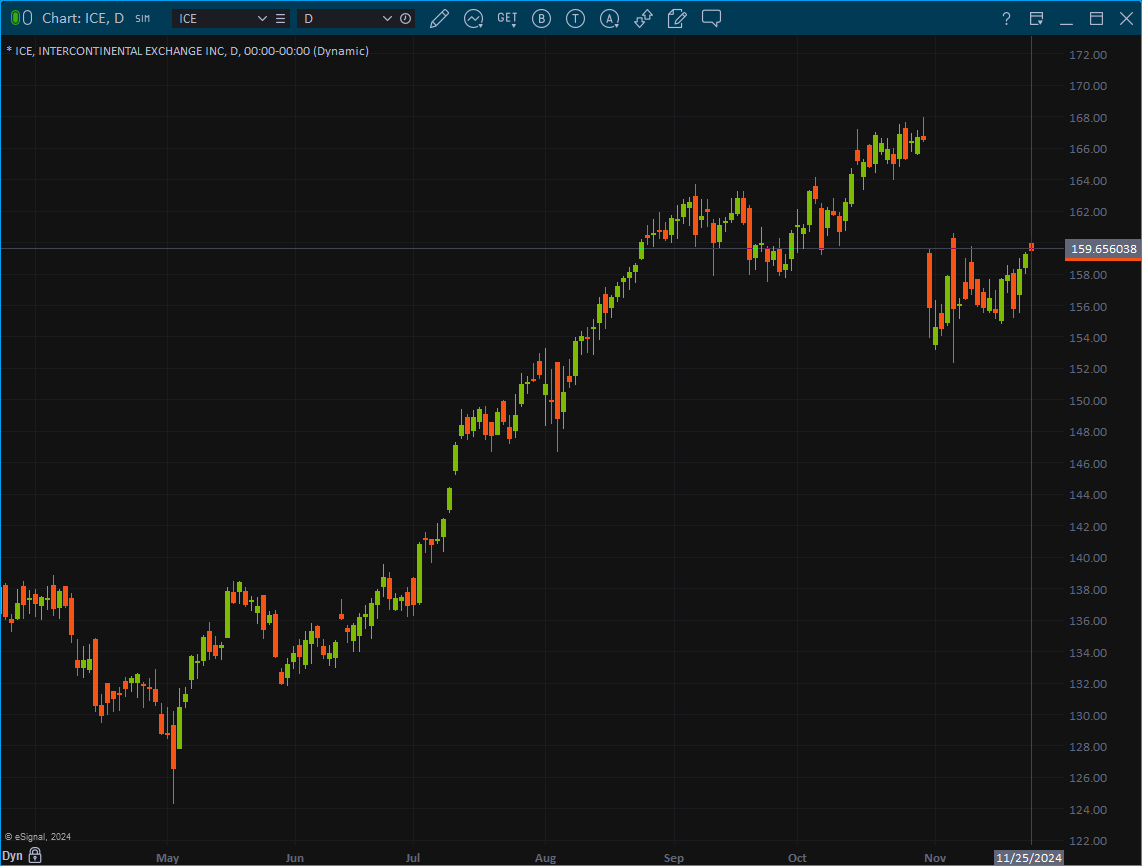Click the Oct label on the time axis

coord(798,858)
